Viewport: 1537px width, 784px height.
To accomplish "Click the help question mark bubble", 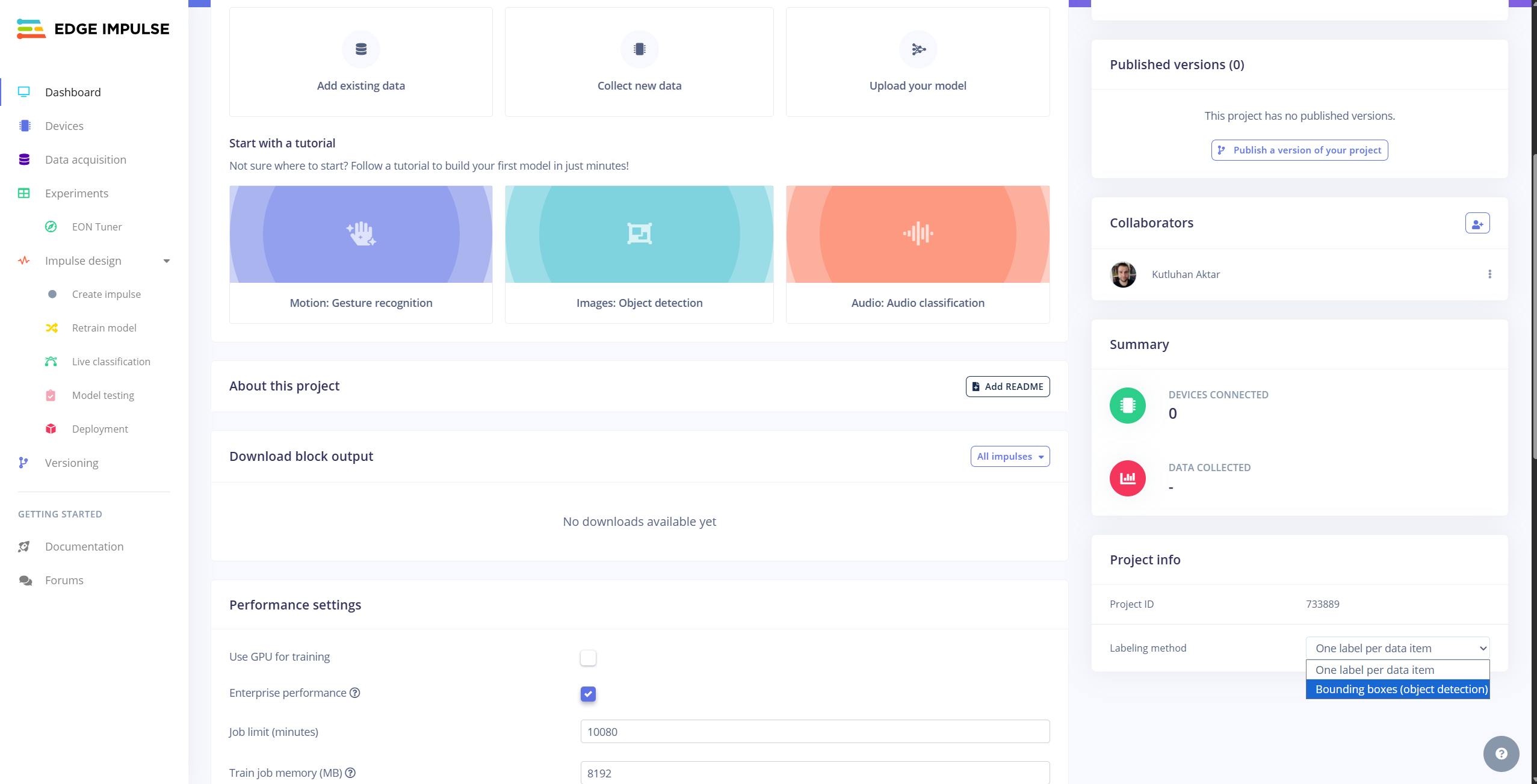I will point(1501,753).
